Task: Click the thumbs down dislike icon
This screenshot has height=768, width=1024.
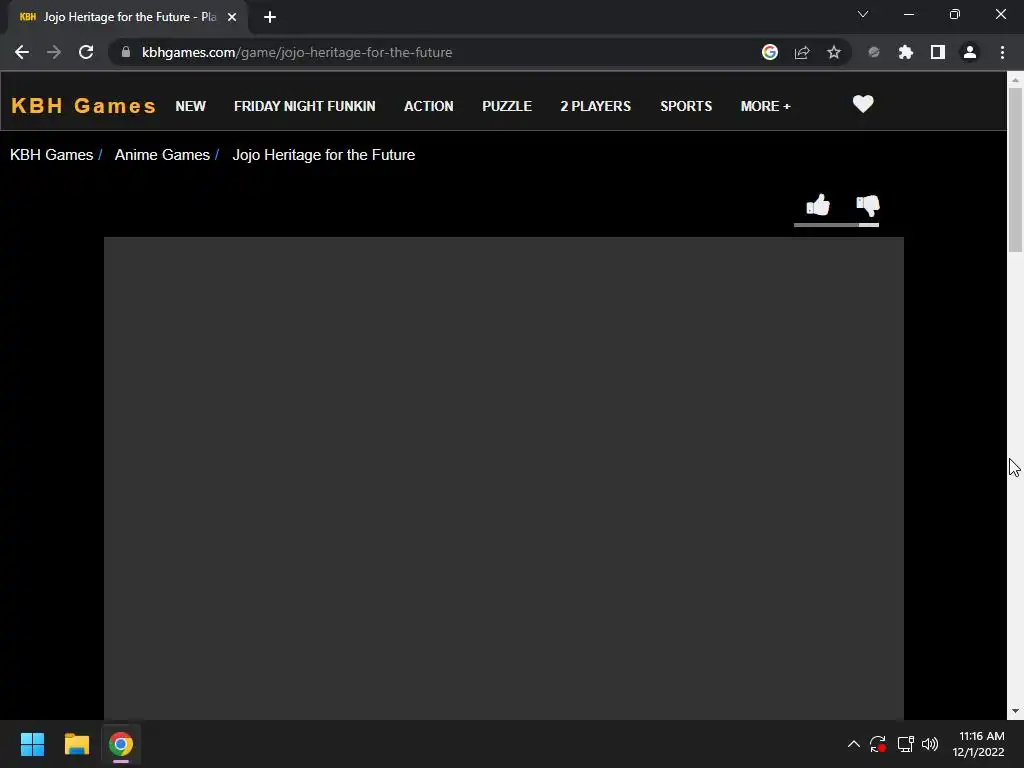Action: click(x=868, y=206)
